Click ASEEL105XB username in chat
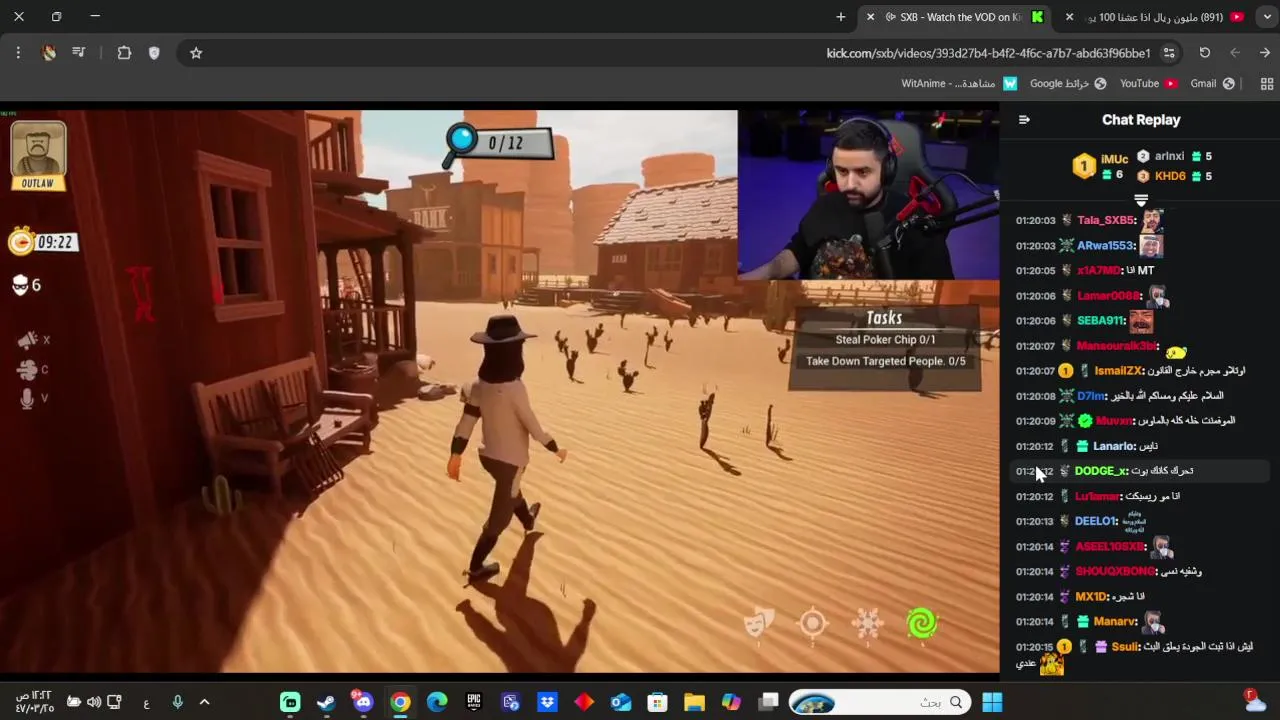The width and height of the screenshot is (1280, 720). click(x=1110, y=547)
